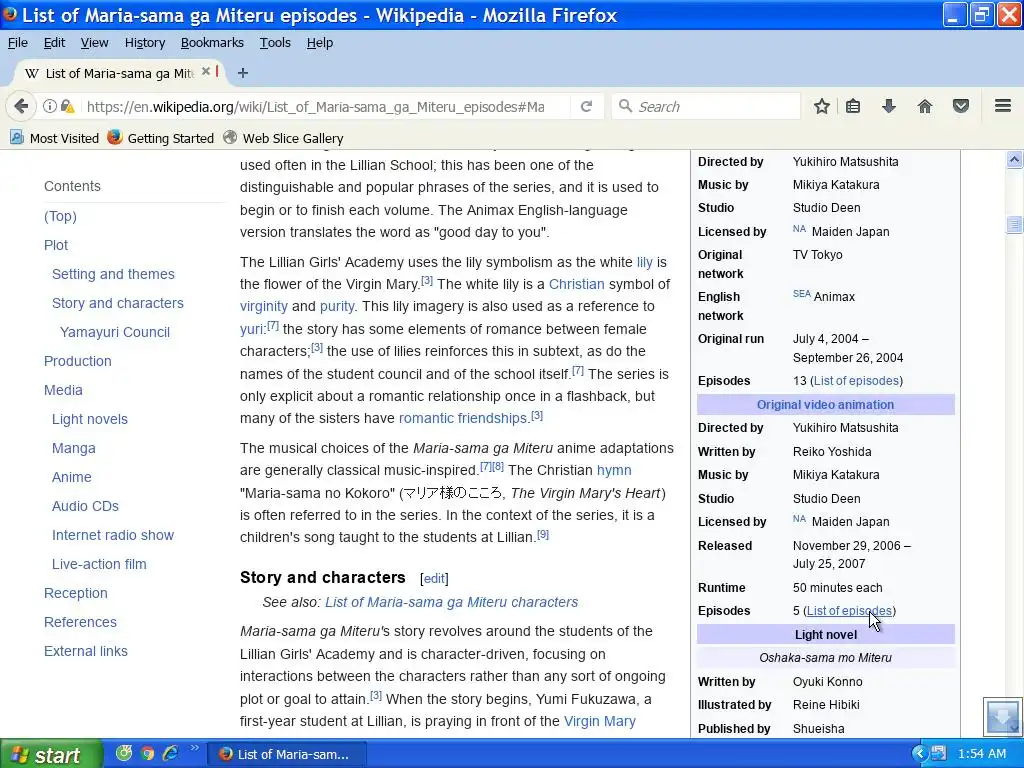The width and height of the screenshot is (1024, 768).
Task: Open the Firefox hamburger menu
Action: (x=1003, y=106)
